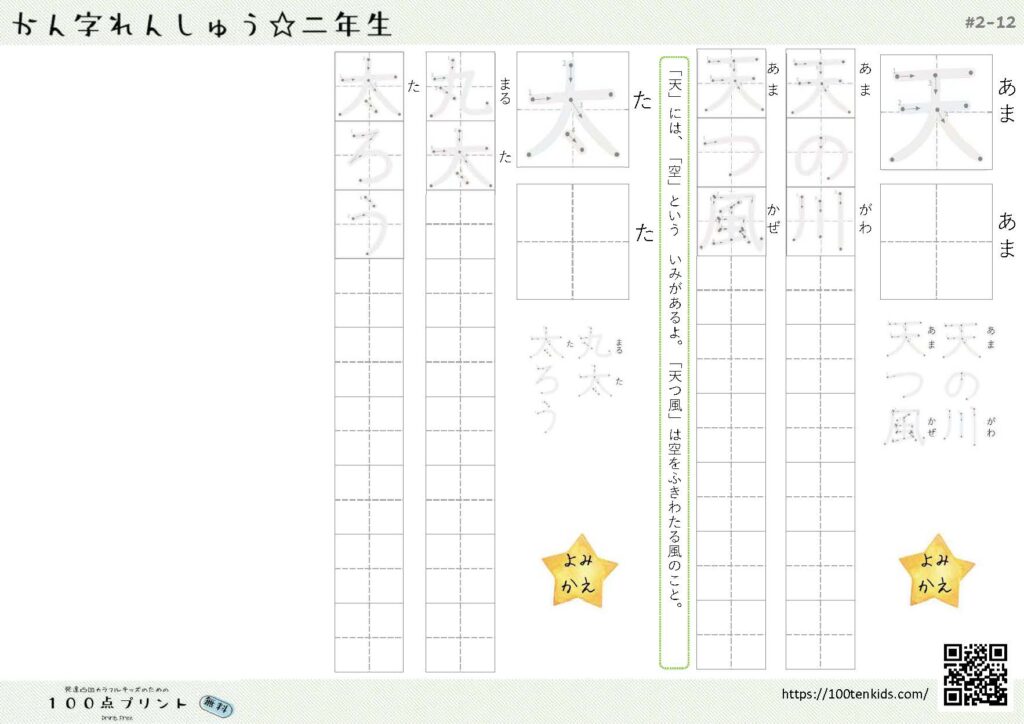The width and height of the screenshot is (1024, 724).
Task: Click the 風 character in the 天つ風 column
Action: click(x=730, y=221)
